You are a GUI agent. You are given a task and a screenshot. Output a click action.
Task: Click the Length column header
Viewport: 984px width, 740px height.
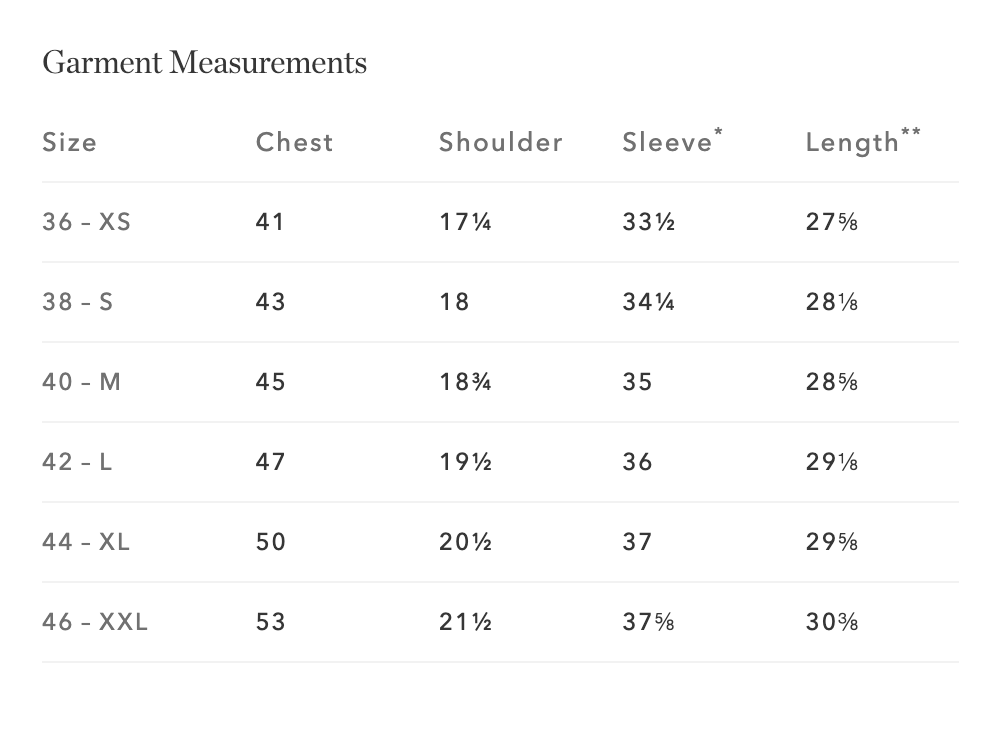coord(863,141)
